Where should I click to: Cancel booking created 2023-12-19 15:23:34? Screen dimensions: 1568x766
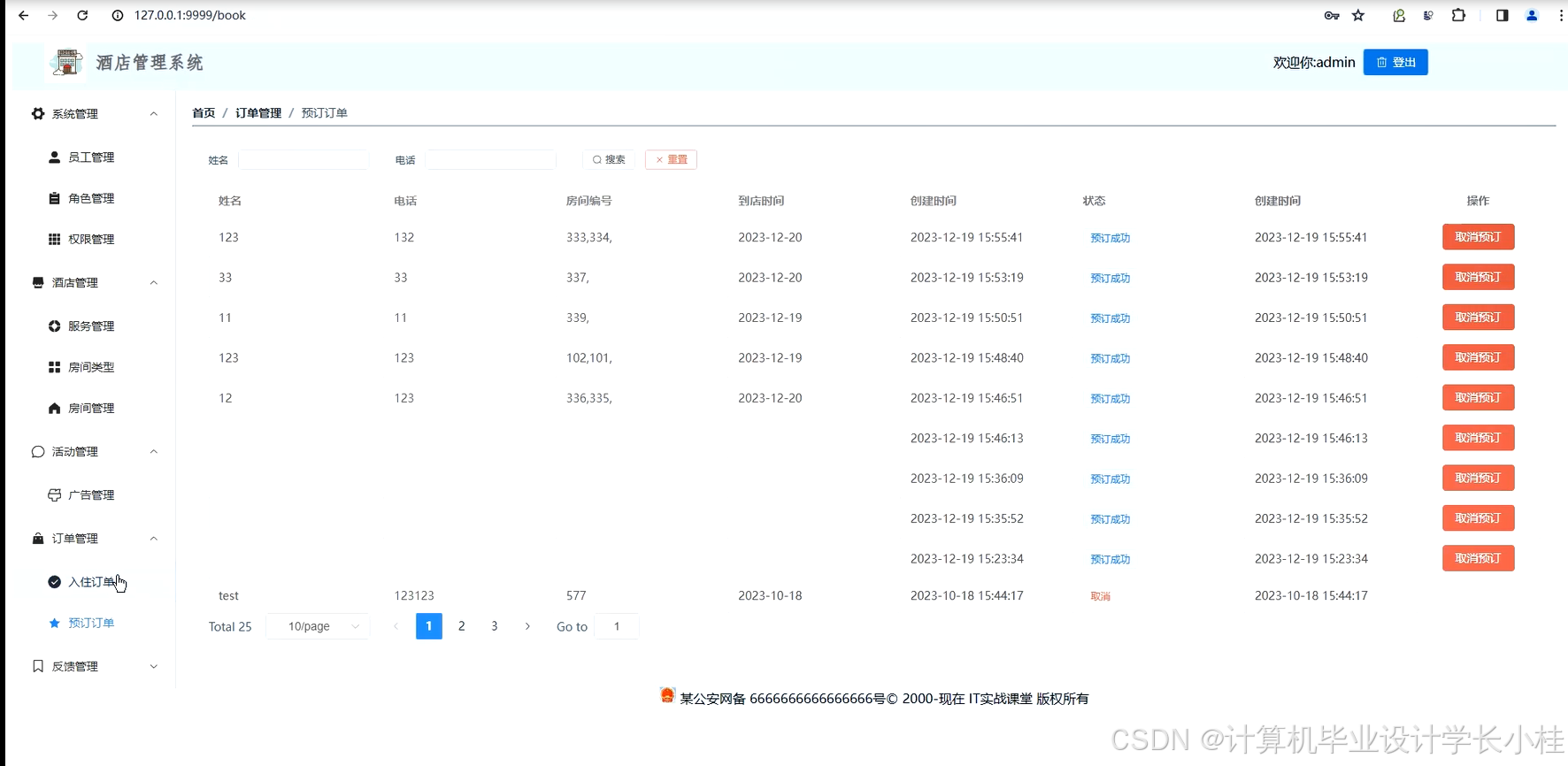tap(1478, 558)
